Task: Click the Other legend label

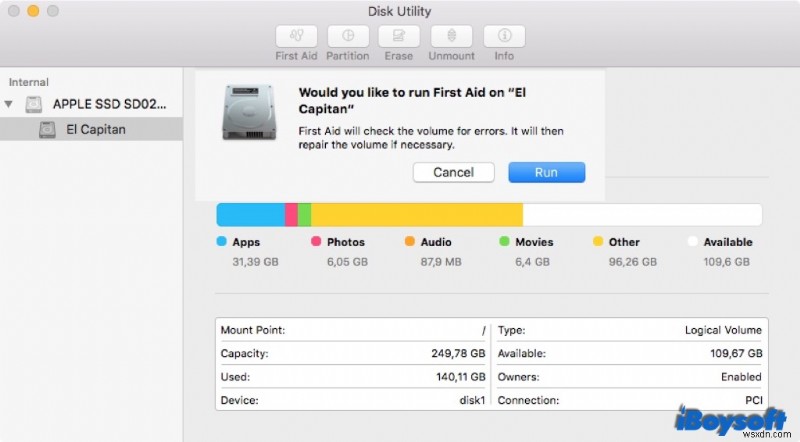Action: (624, 242)
